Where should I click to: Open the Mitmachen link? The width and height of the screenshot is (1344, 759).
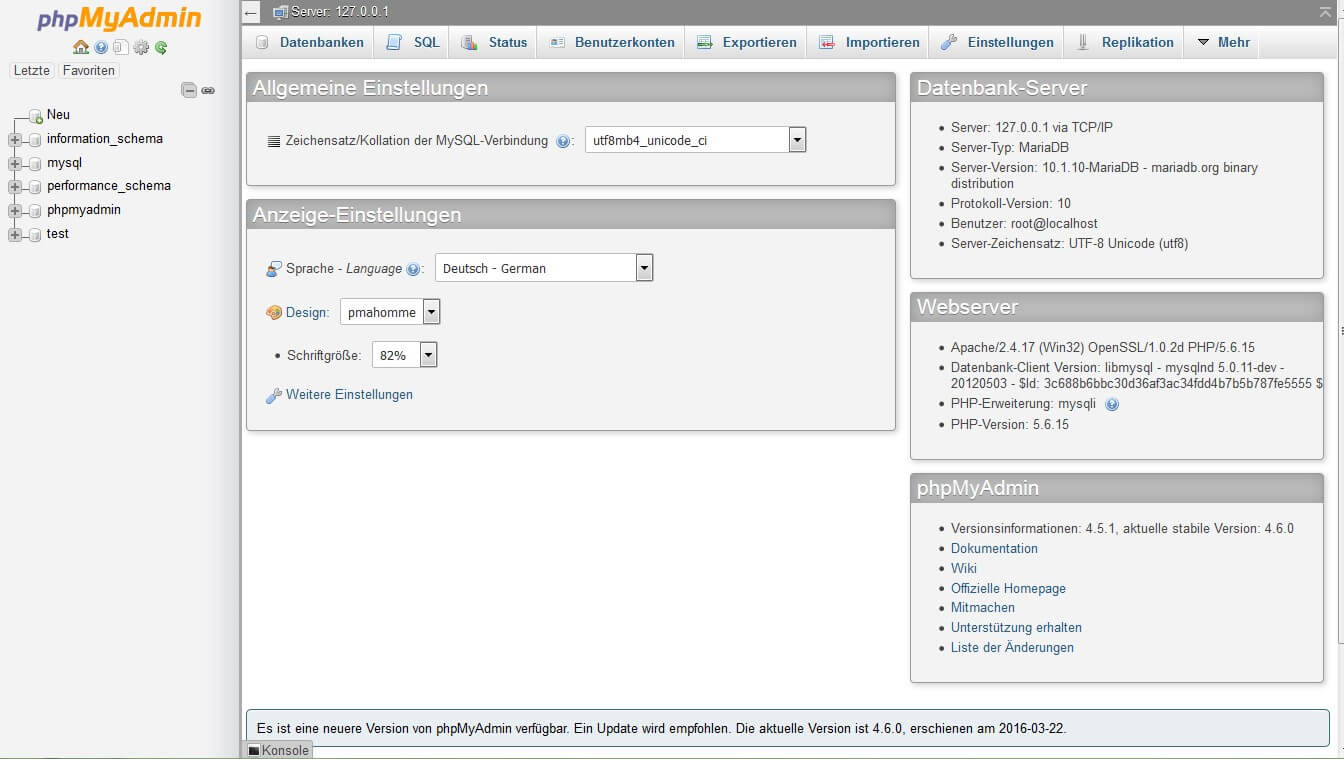point(983,608)
